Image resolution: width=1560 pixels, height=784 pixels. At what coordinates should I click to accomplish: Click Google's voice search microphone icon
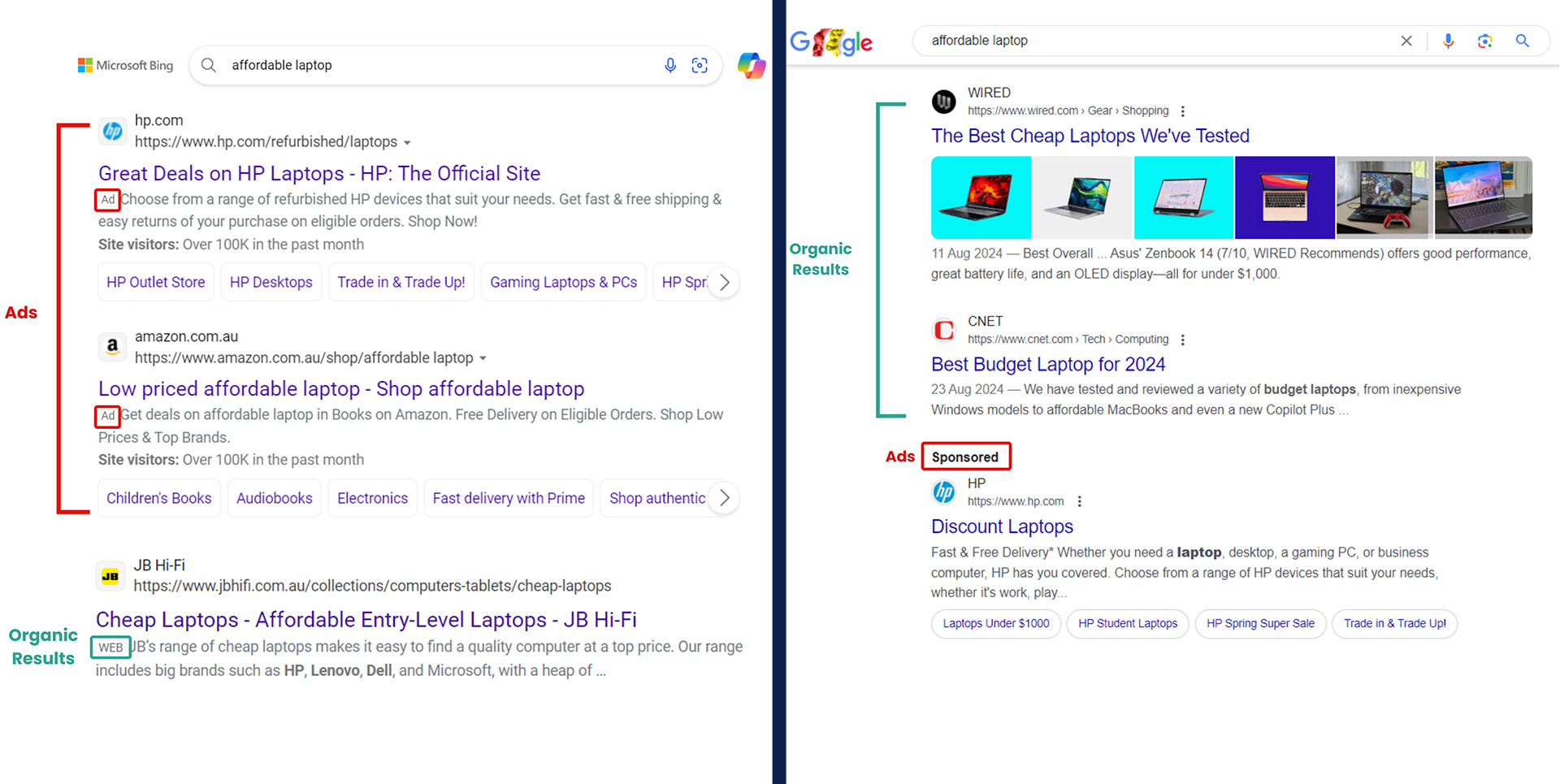coord(1448,41)
